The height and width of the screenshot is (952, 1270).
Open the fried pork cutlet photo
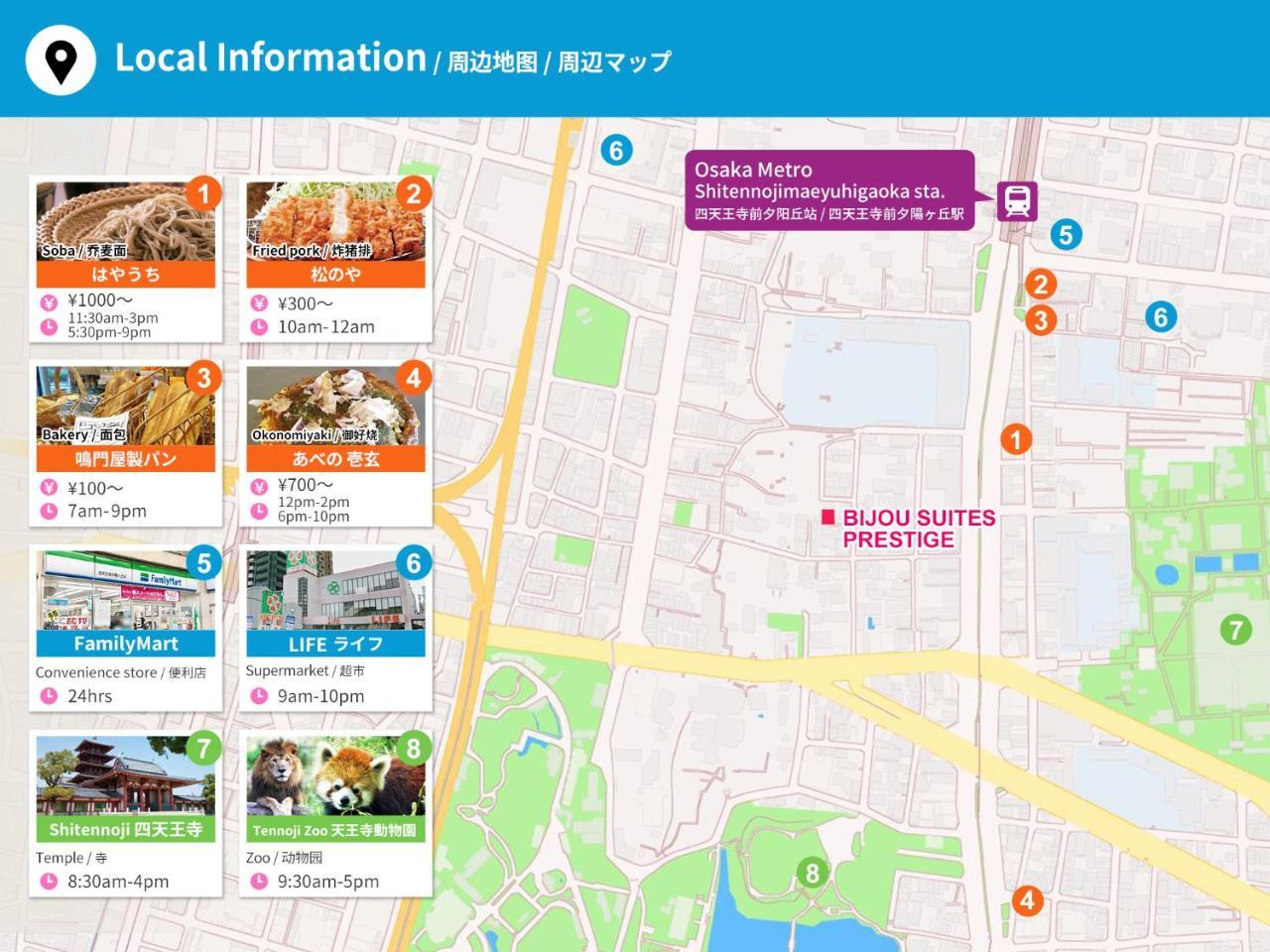pos(336,221)
